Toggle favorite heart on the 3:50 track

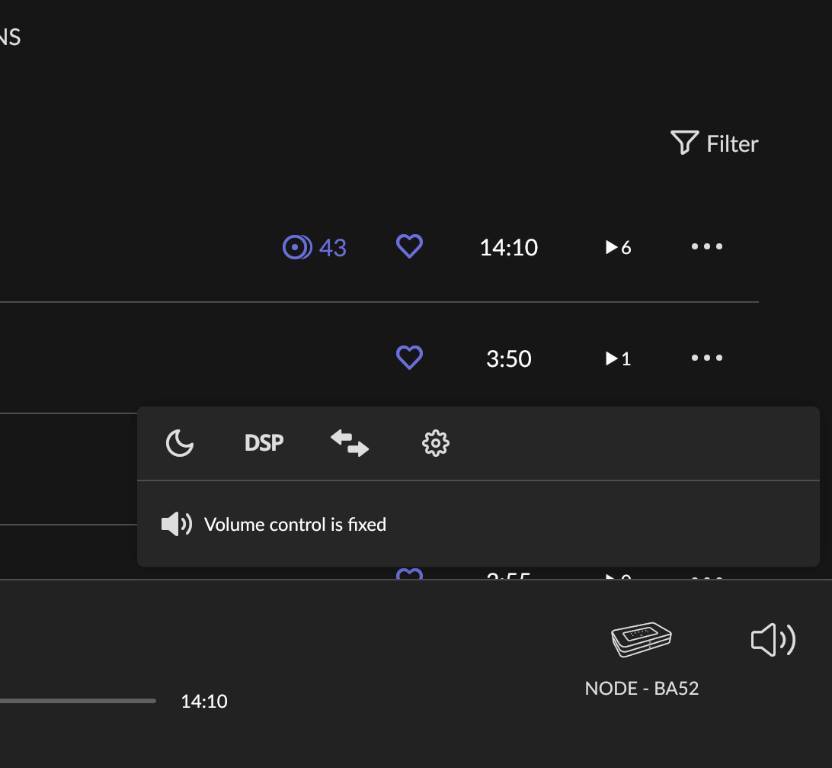tap(410, 357)
